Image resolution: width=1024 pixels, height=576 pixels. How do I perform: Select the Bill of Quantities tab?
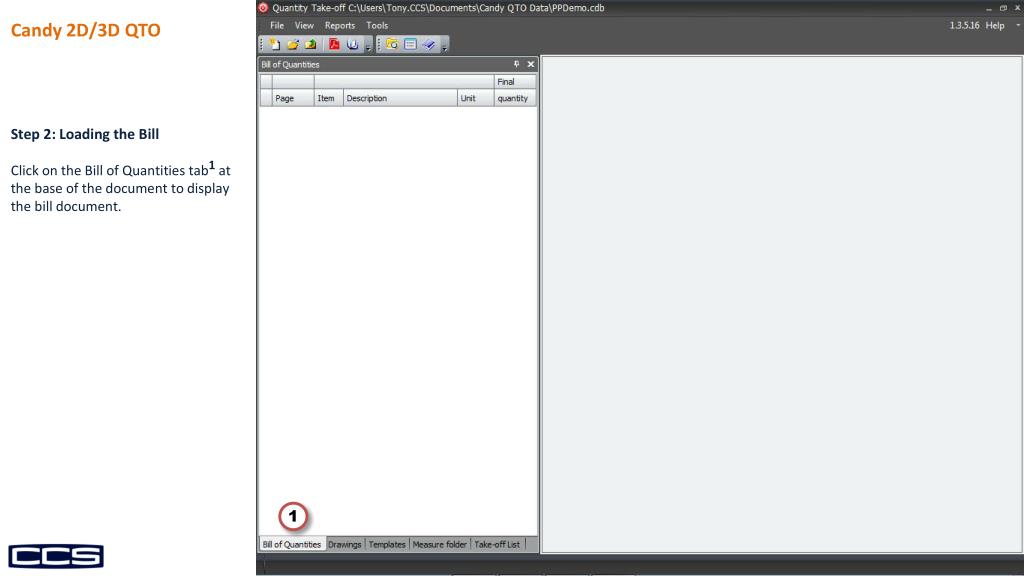(291, 544)
